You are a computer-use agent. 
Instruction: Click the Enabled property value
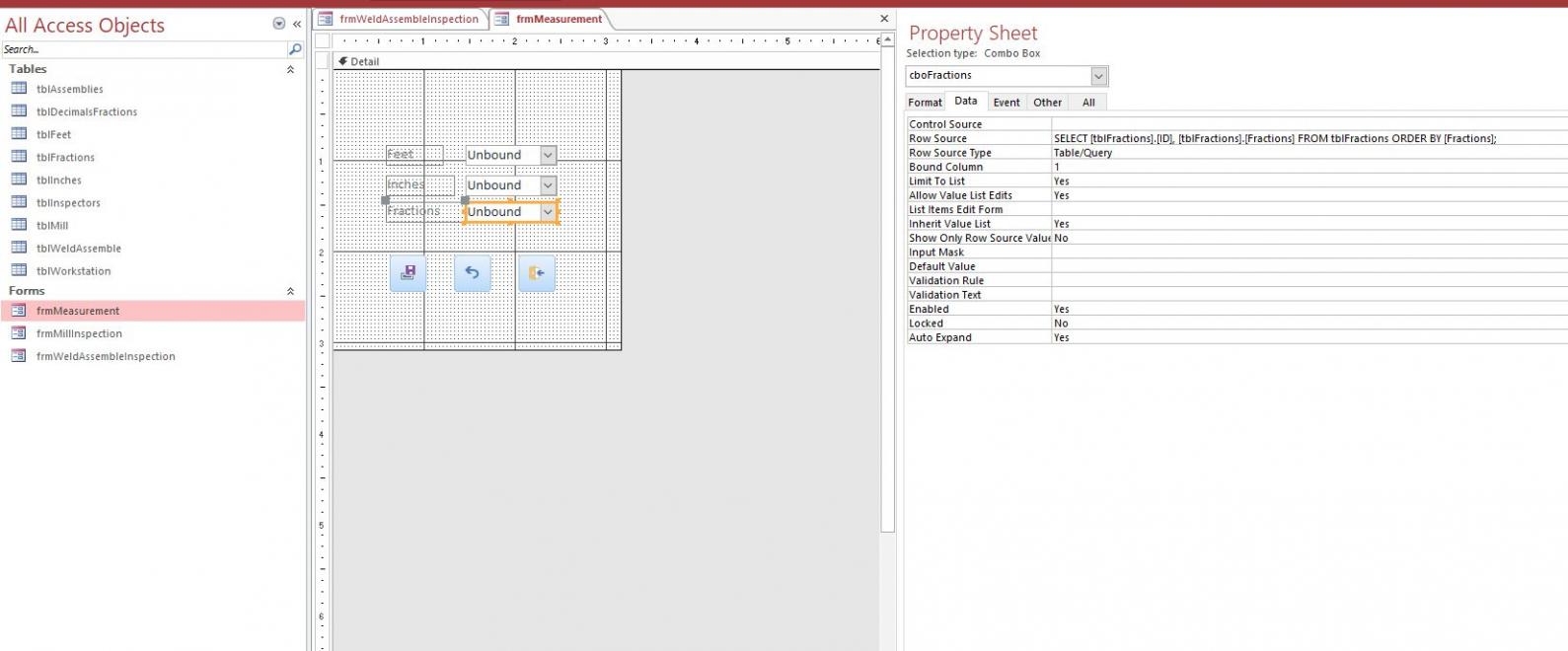click(1308, 309)
